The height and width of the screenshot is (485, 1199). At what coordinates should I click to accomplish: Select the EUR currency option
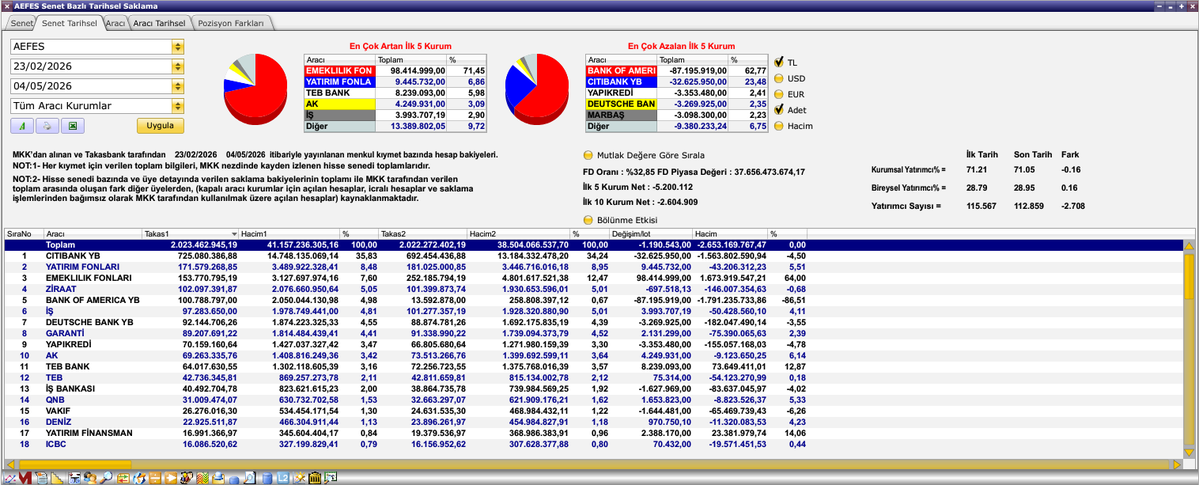pyautogui.click(x=779, y=94)
